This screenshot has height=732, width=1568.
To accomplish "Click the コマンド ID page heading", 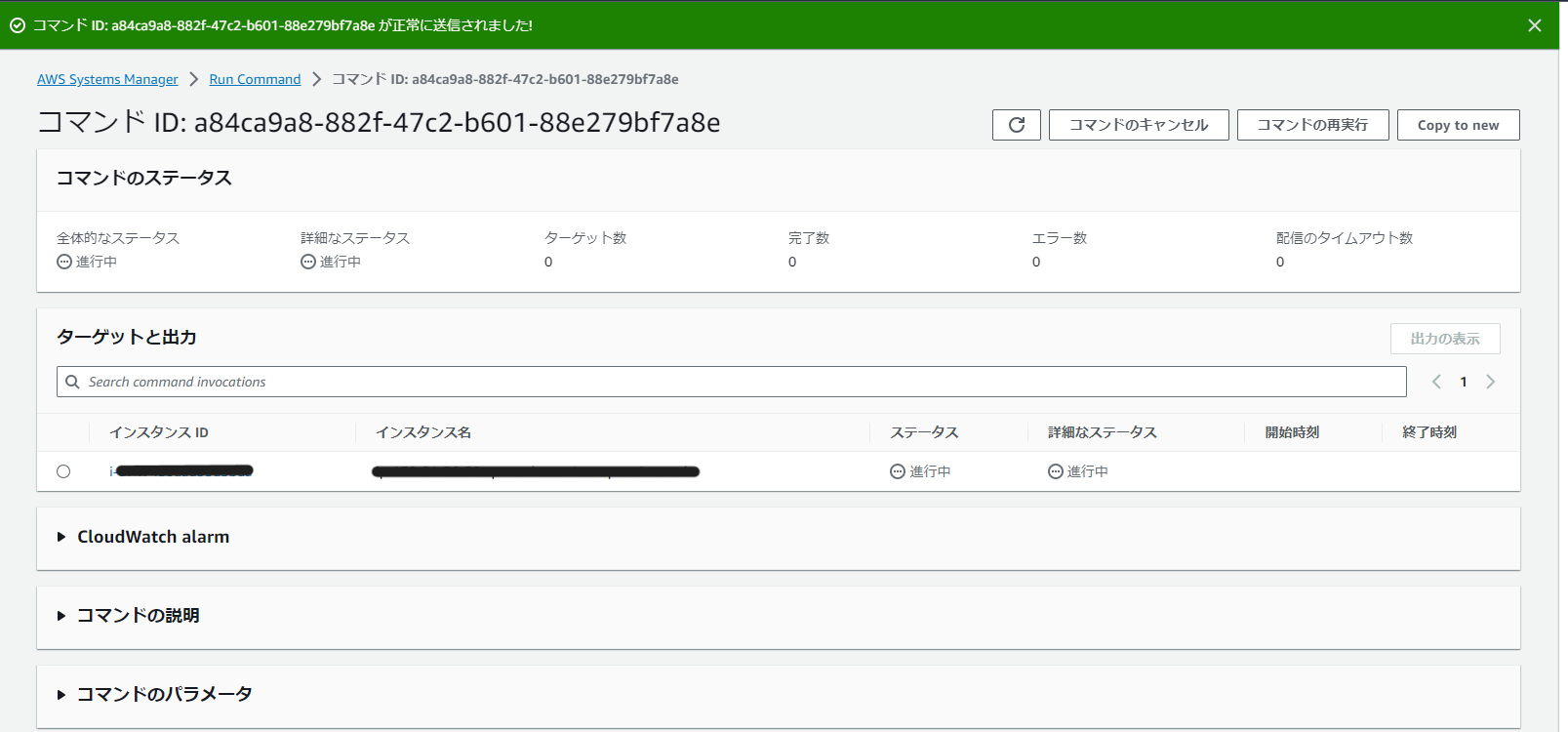I will pos(379,123).
